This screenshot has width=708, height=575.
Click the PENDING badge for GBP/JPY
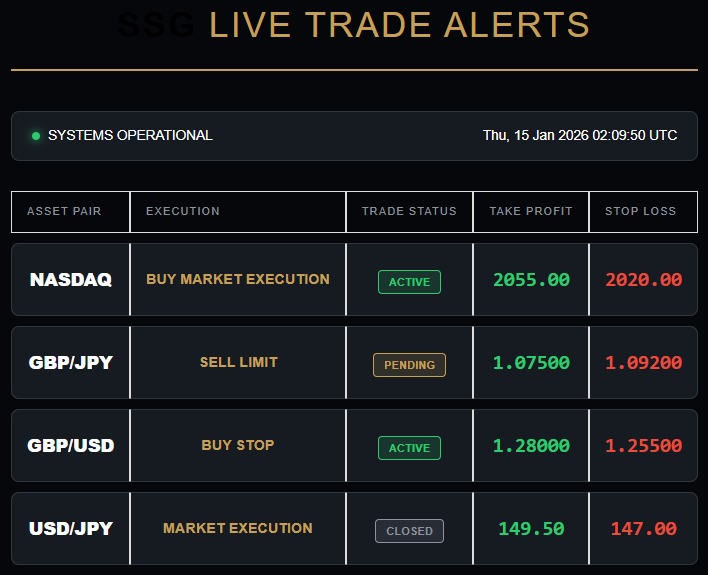409,365
